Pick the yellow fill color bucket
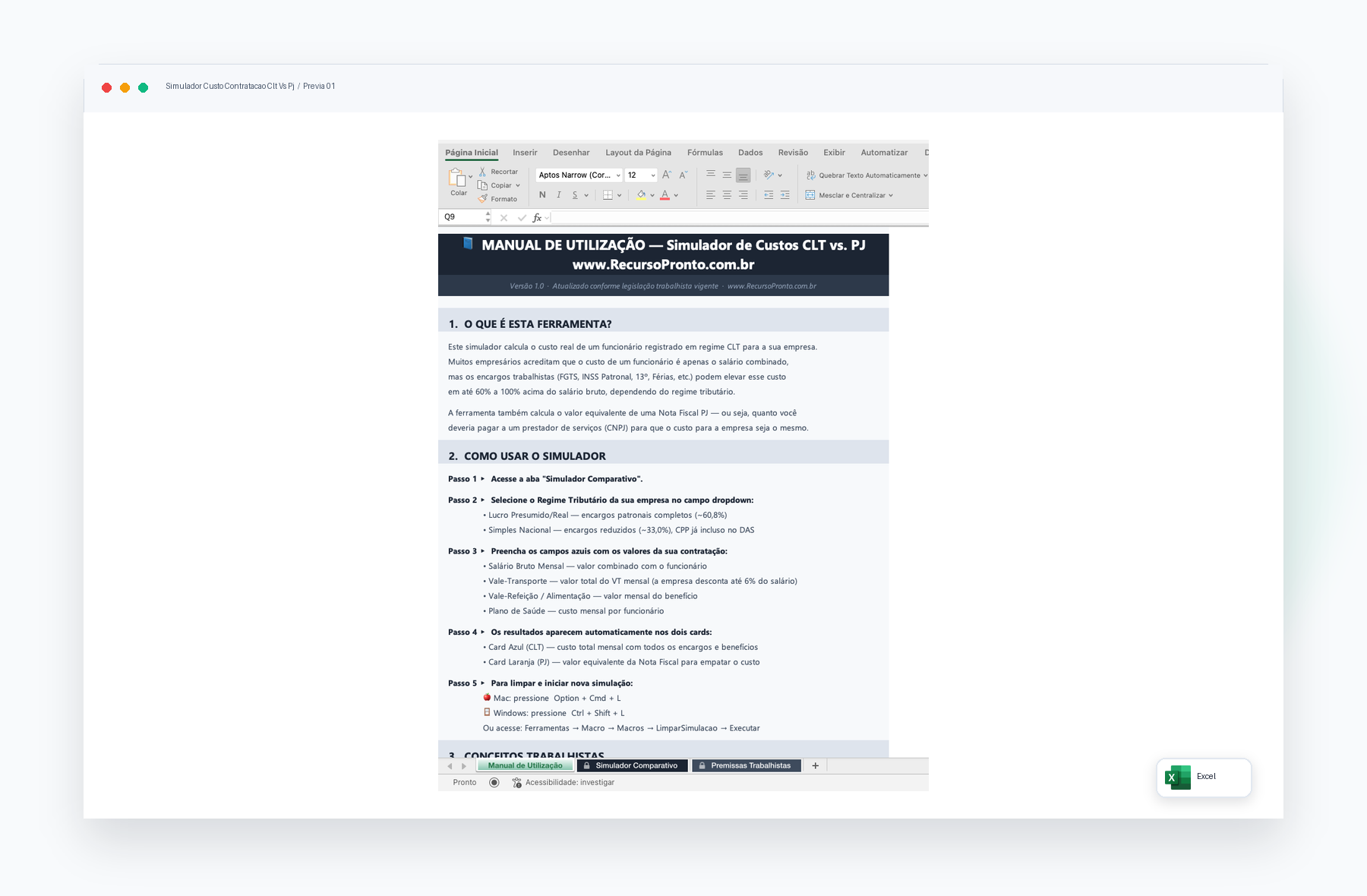The height and width of the screenshot is (896, 1367). click(641, 195)
